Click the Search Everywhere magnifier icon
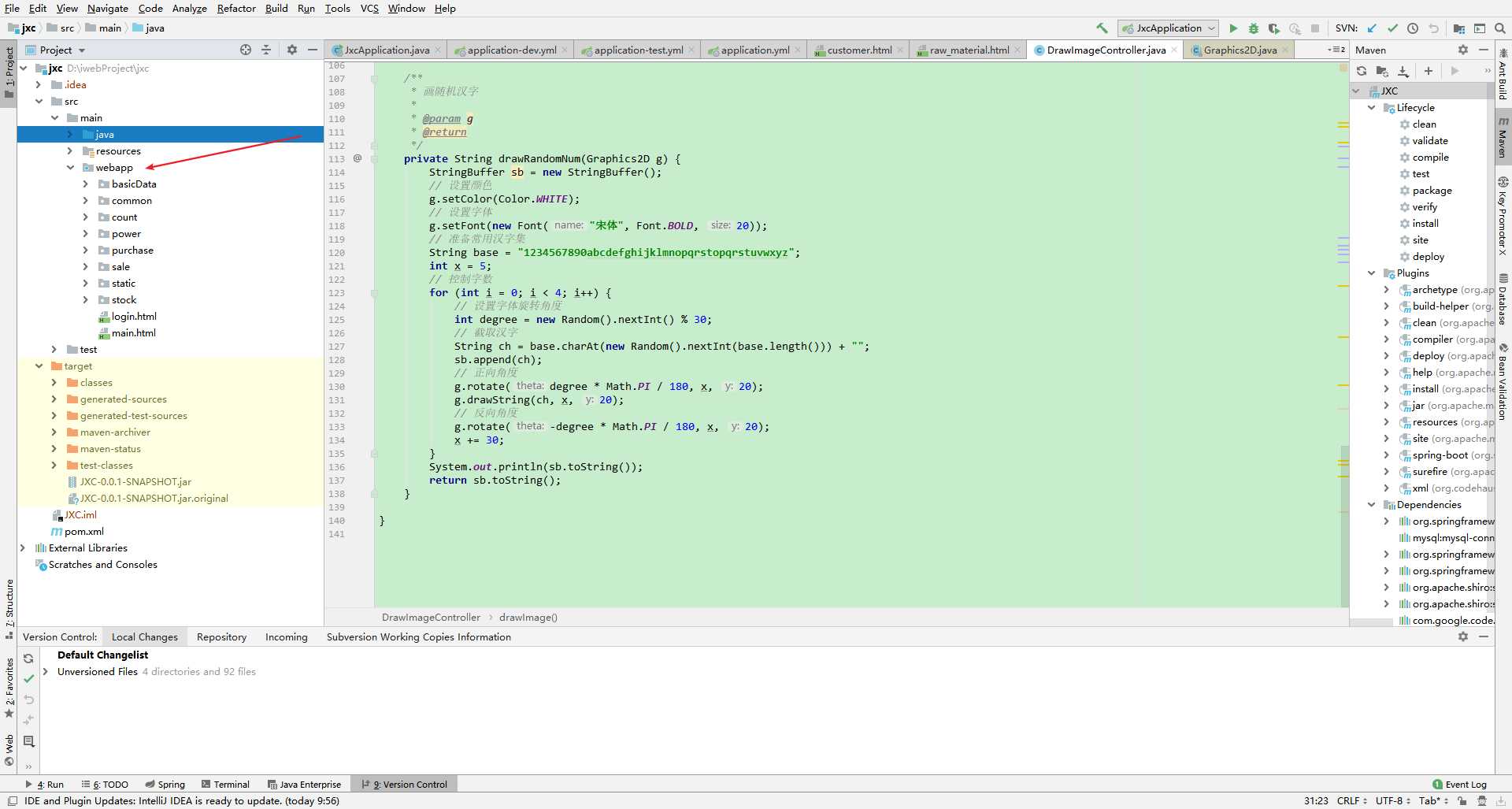 tap(1500, 28)
